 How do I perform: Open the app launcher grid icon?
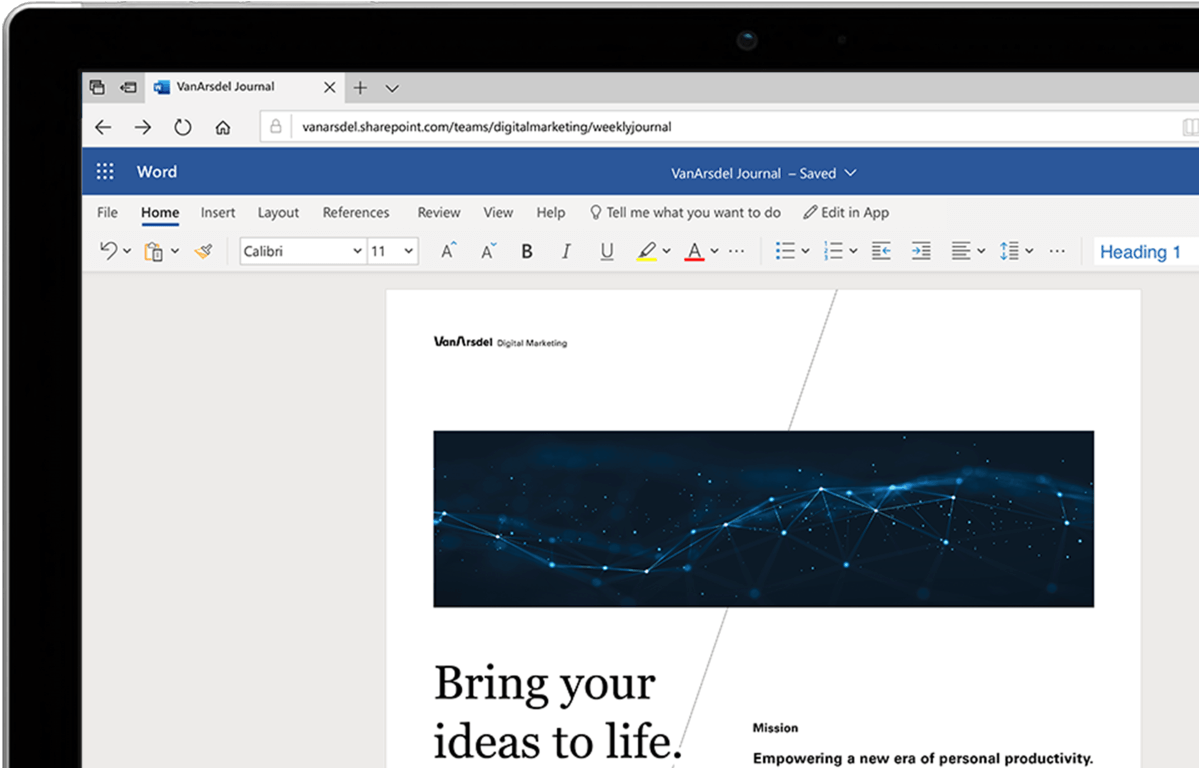(105, 171)
